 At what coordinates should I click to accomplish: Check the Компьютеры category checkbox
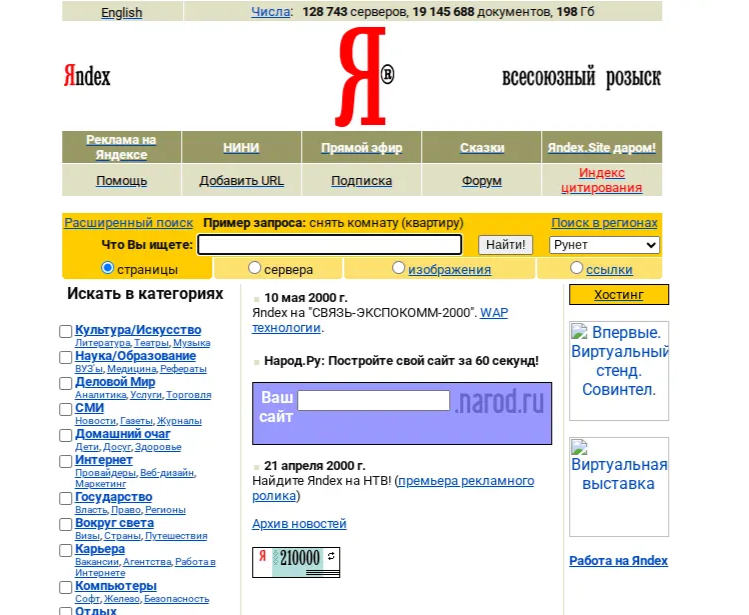pyautogui.click(x=65, y=587)
